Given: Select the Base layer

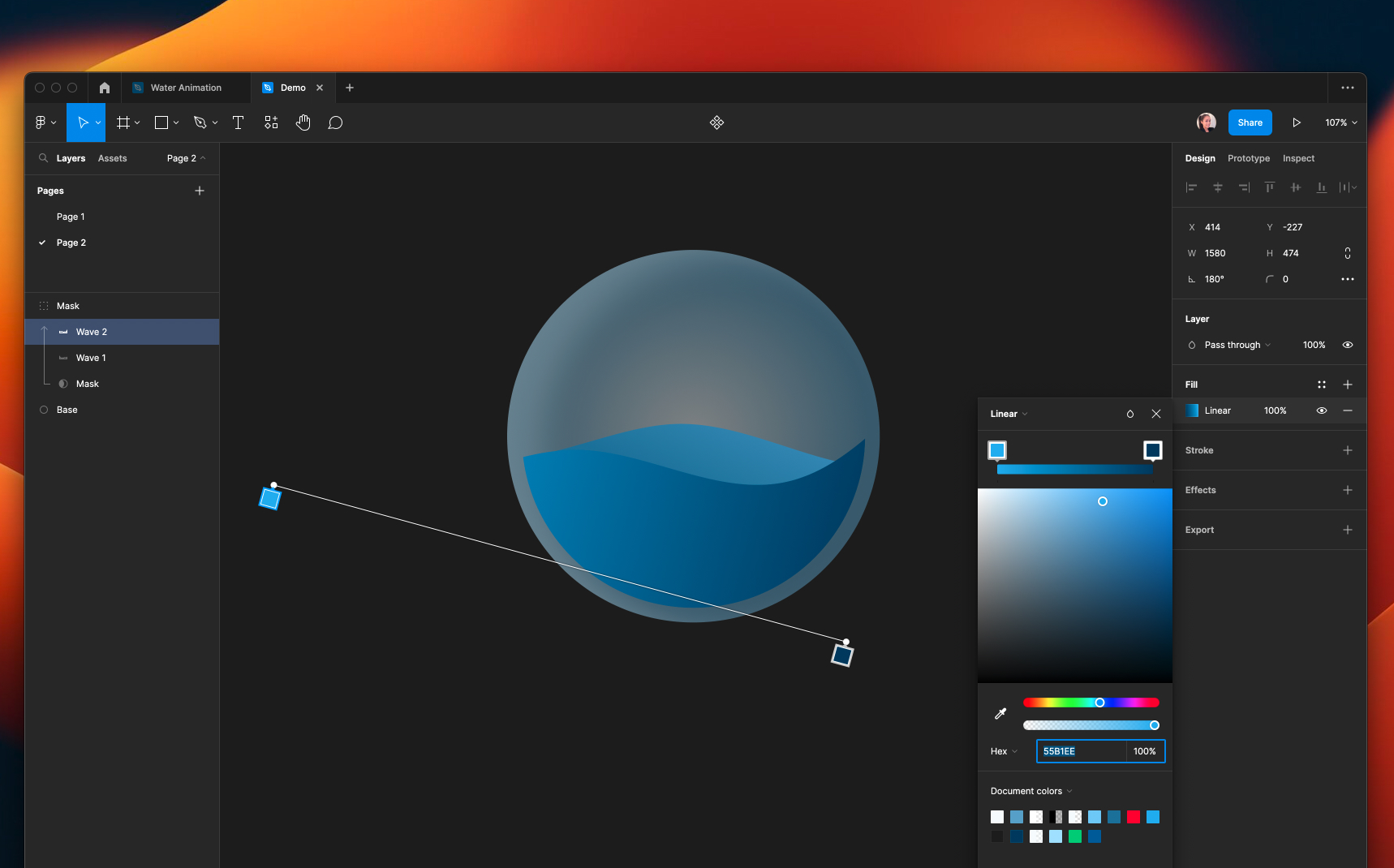Looking at the screenshot, I should click(123, 410).
